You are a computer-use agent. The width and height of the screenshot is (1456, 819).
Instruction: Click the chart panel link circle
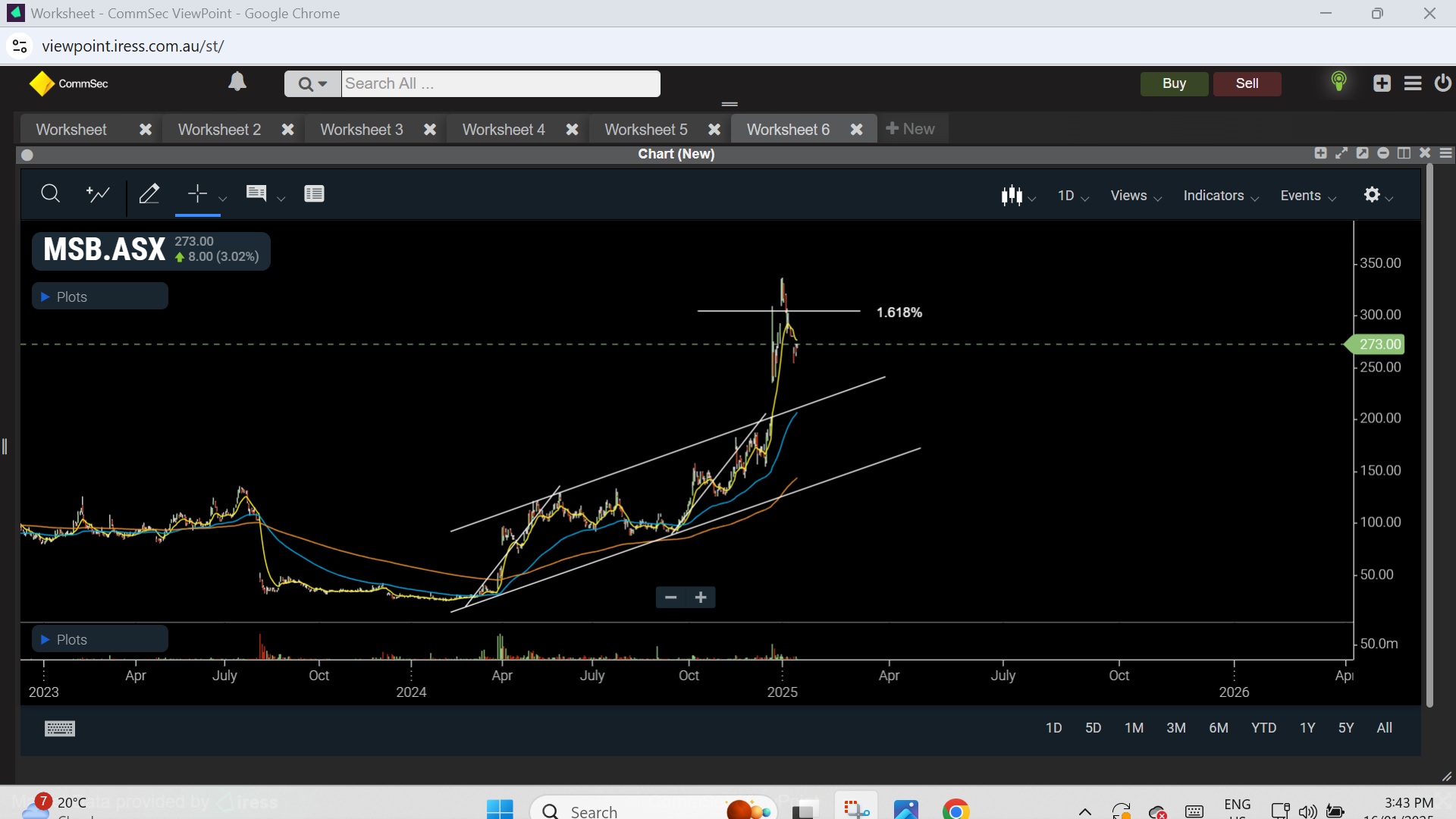(27, 155)
